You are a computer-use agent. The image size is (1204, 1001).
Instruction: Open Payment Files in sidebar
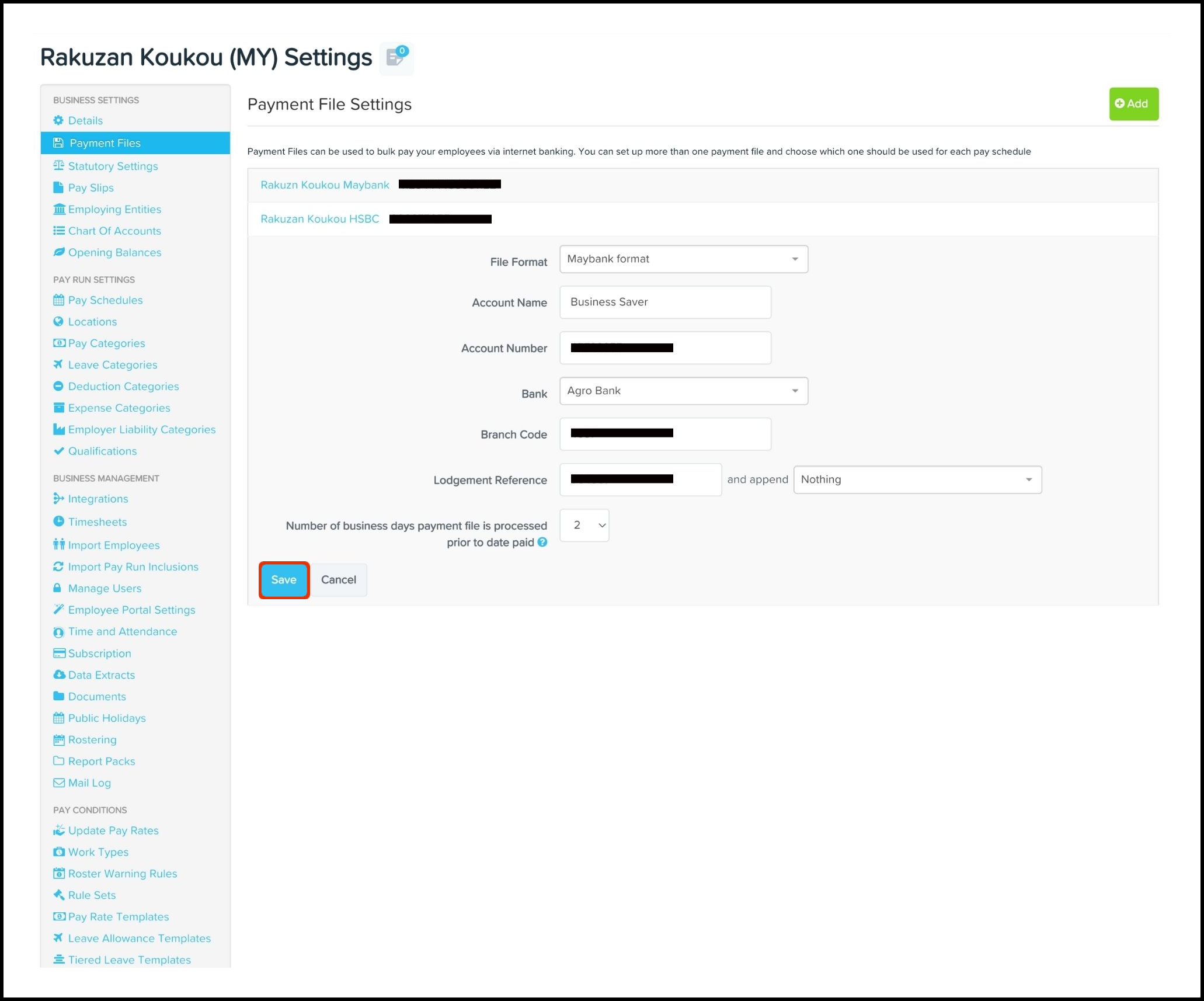pyautogui.click(x=105, y=143)
